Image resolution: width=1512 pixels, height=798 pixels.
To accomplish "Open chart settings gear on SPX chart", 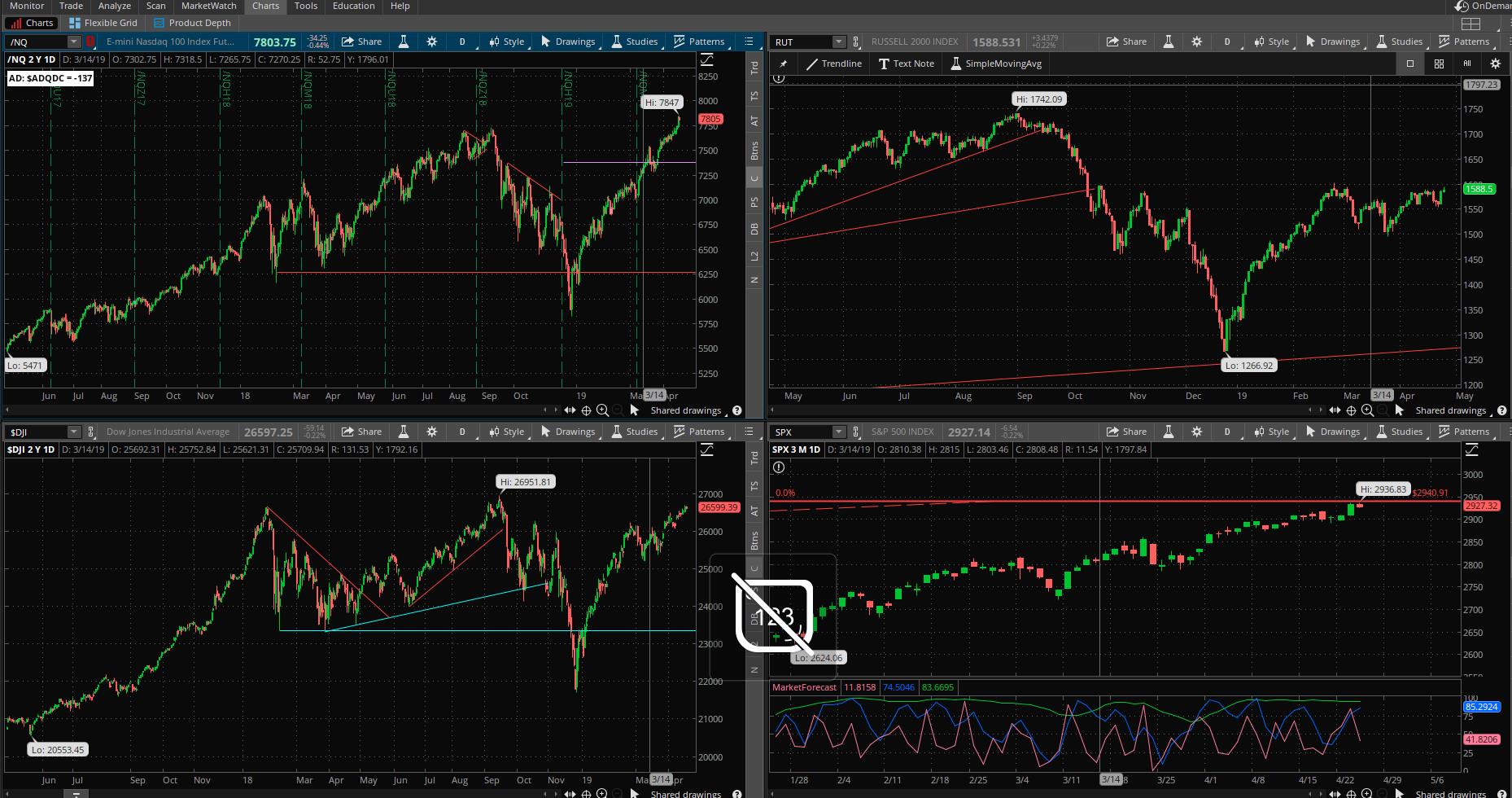I will coord(1196,432).
